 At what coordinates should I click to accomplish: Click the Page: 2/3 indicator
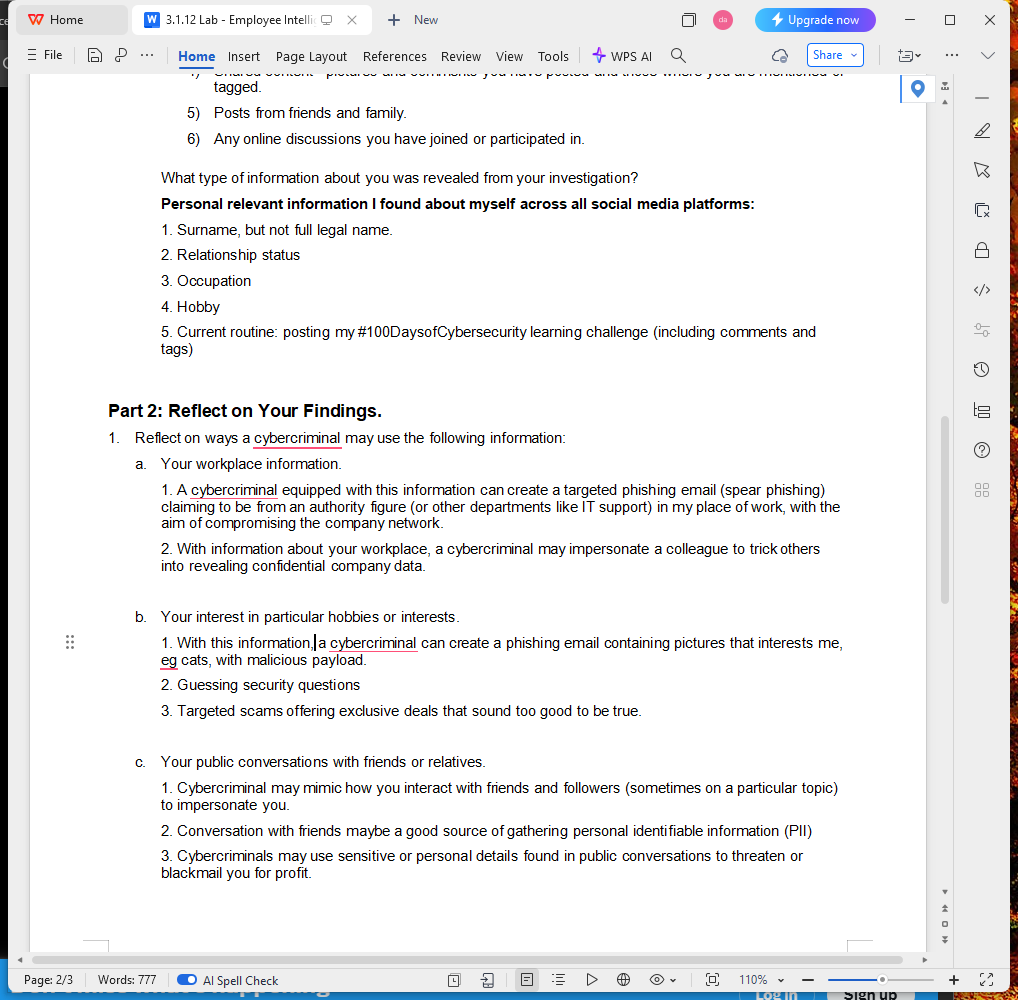pos(49,980)
